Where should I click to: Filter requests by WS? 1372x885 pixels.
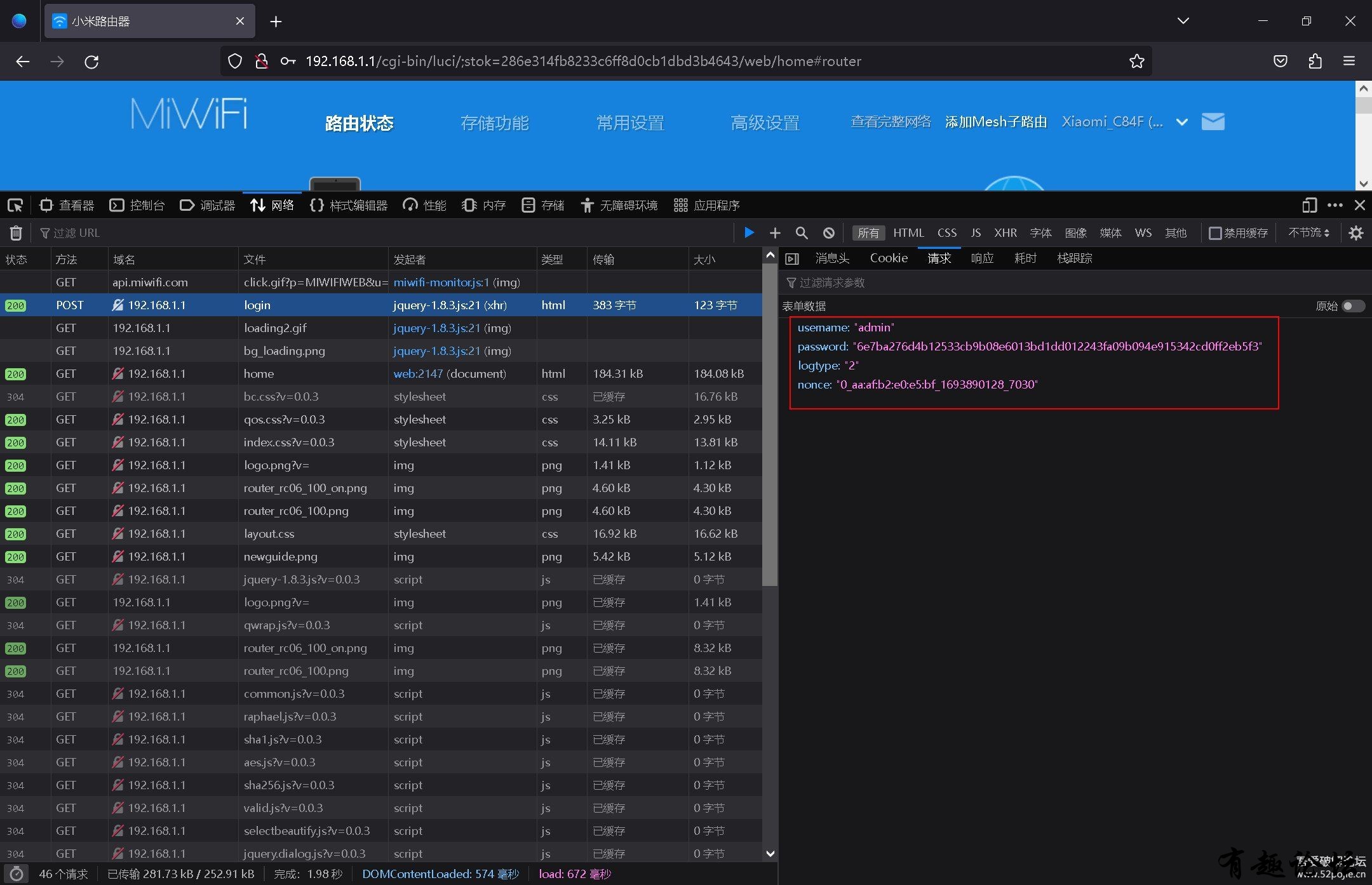coord(1143,233)
